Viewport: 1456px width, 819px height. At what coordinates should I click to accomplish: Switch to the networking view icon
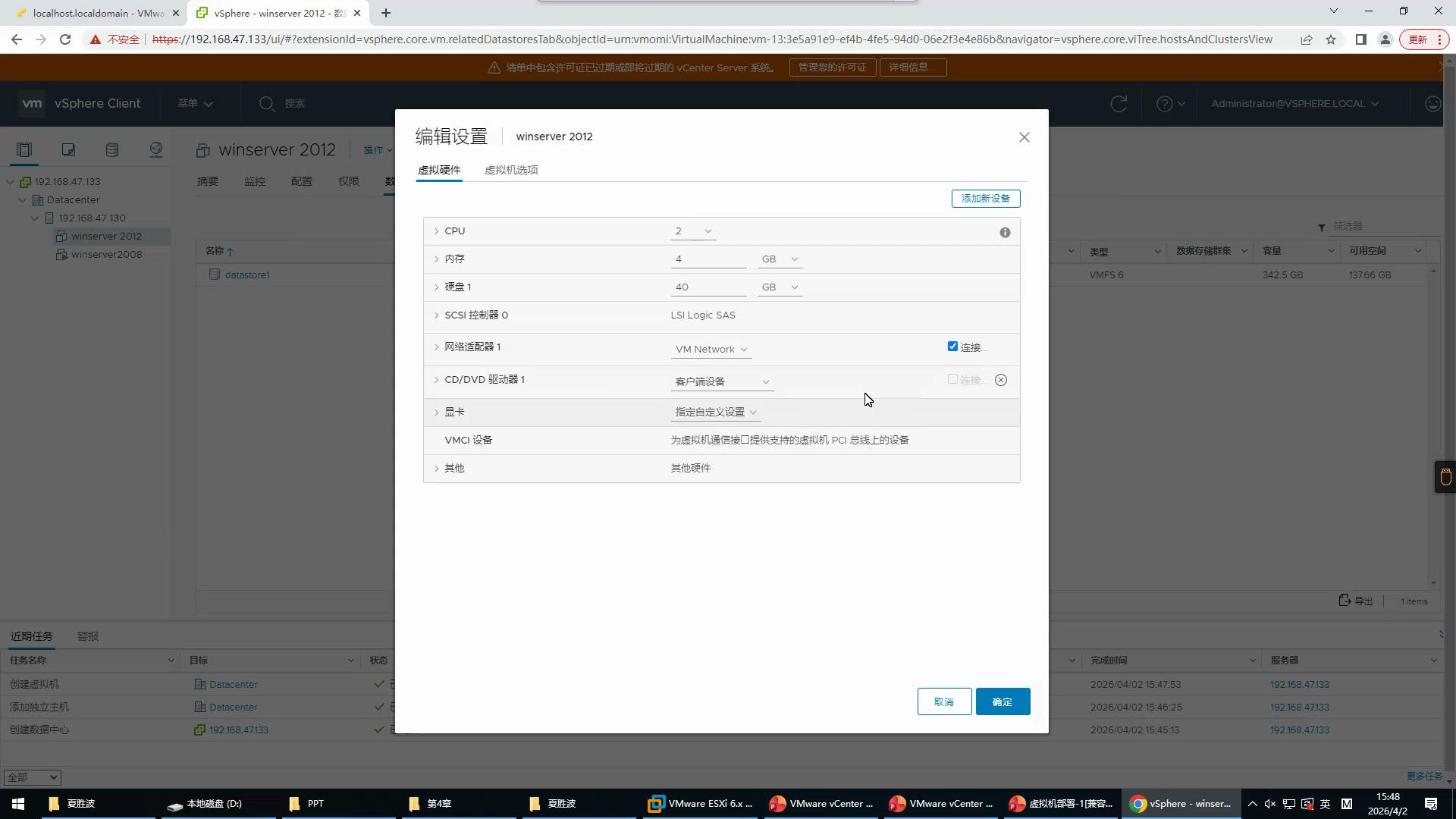156,149
